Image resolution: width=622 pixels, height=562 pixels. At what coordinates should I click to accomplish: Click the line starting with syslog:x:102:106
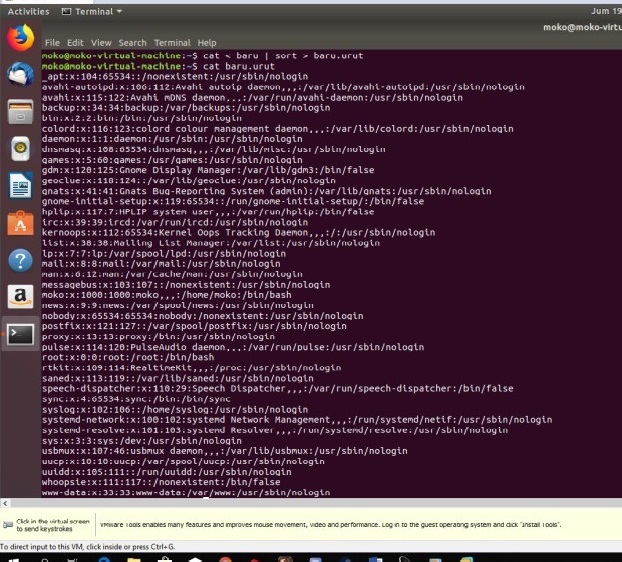pos(175,410)
